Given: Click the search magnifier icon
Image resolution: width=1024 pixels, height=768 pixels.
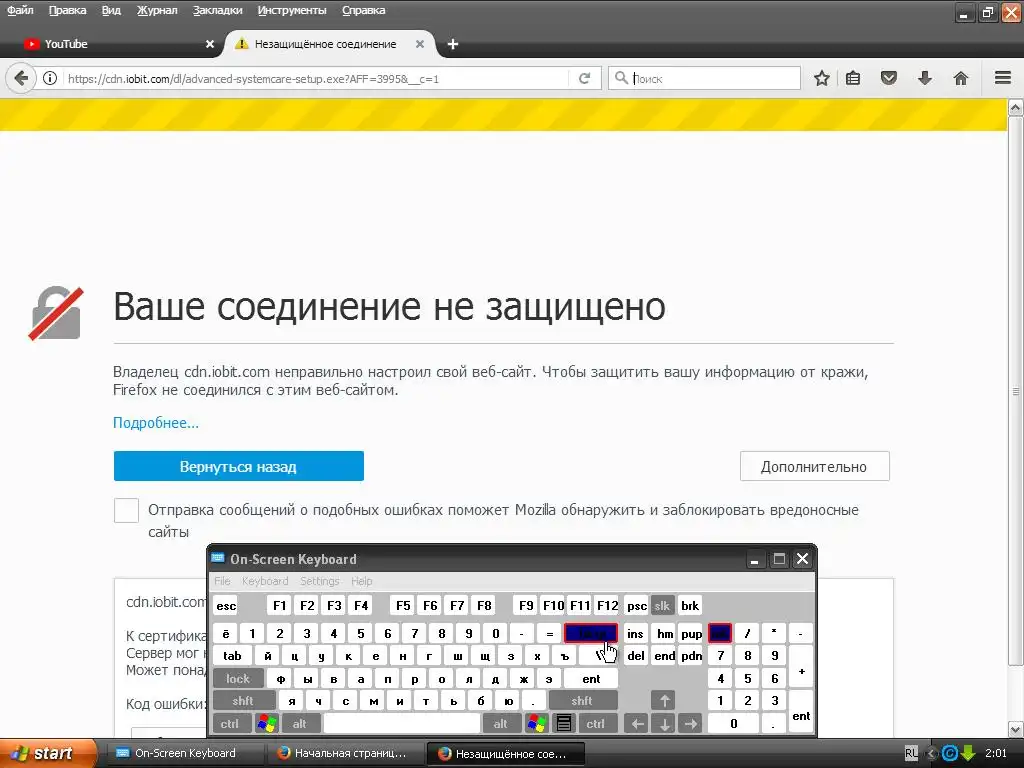Looking at the screenshot, I should [621, 78].
